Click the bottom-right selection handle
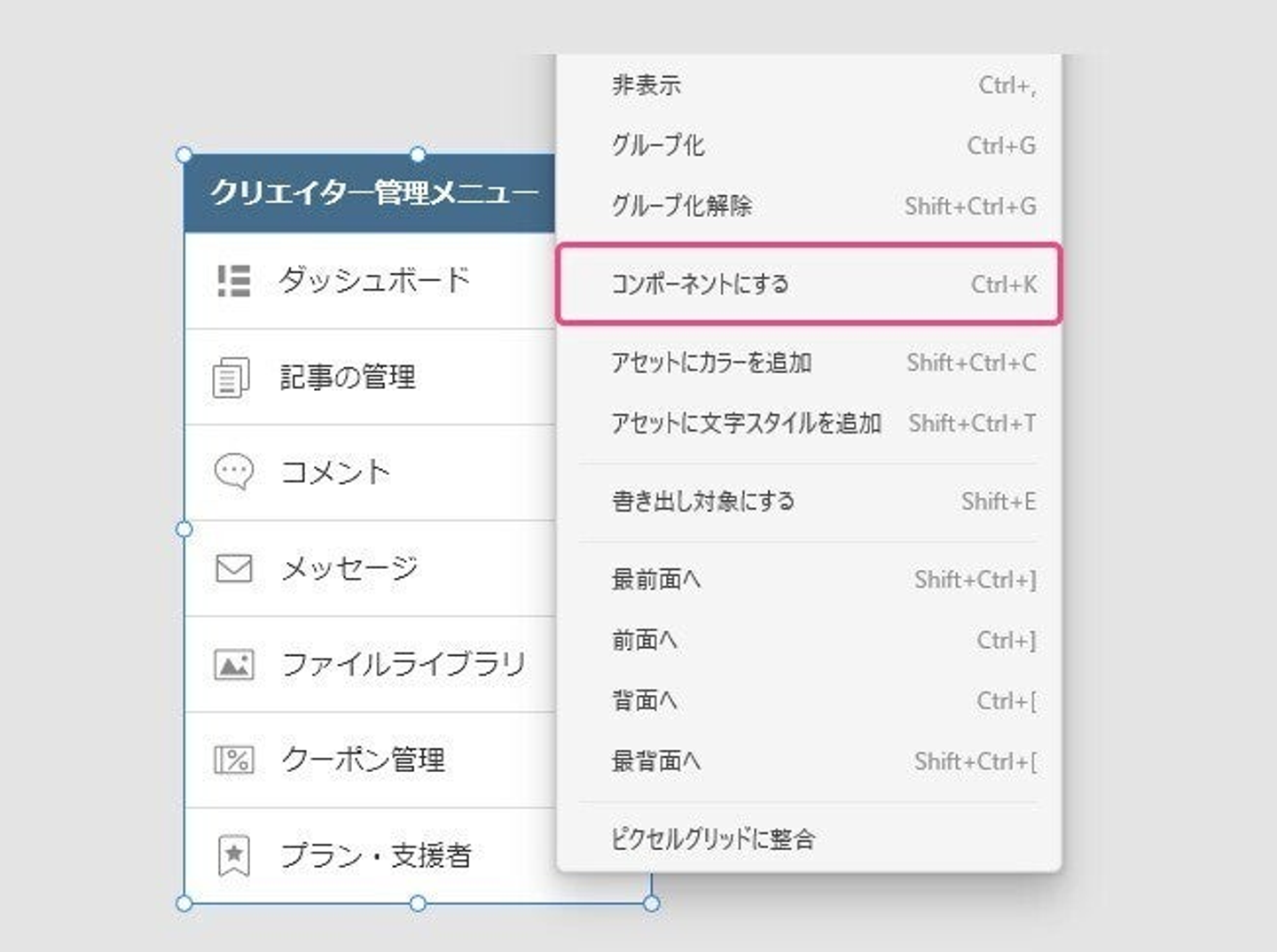The height and width of the screenshot is (952, 1277). point(651,903)
